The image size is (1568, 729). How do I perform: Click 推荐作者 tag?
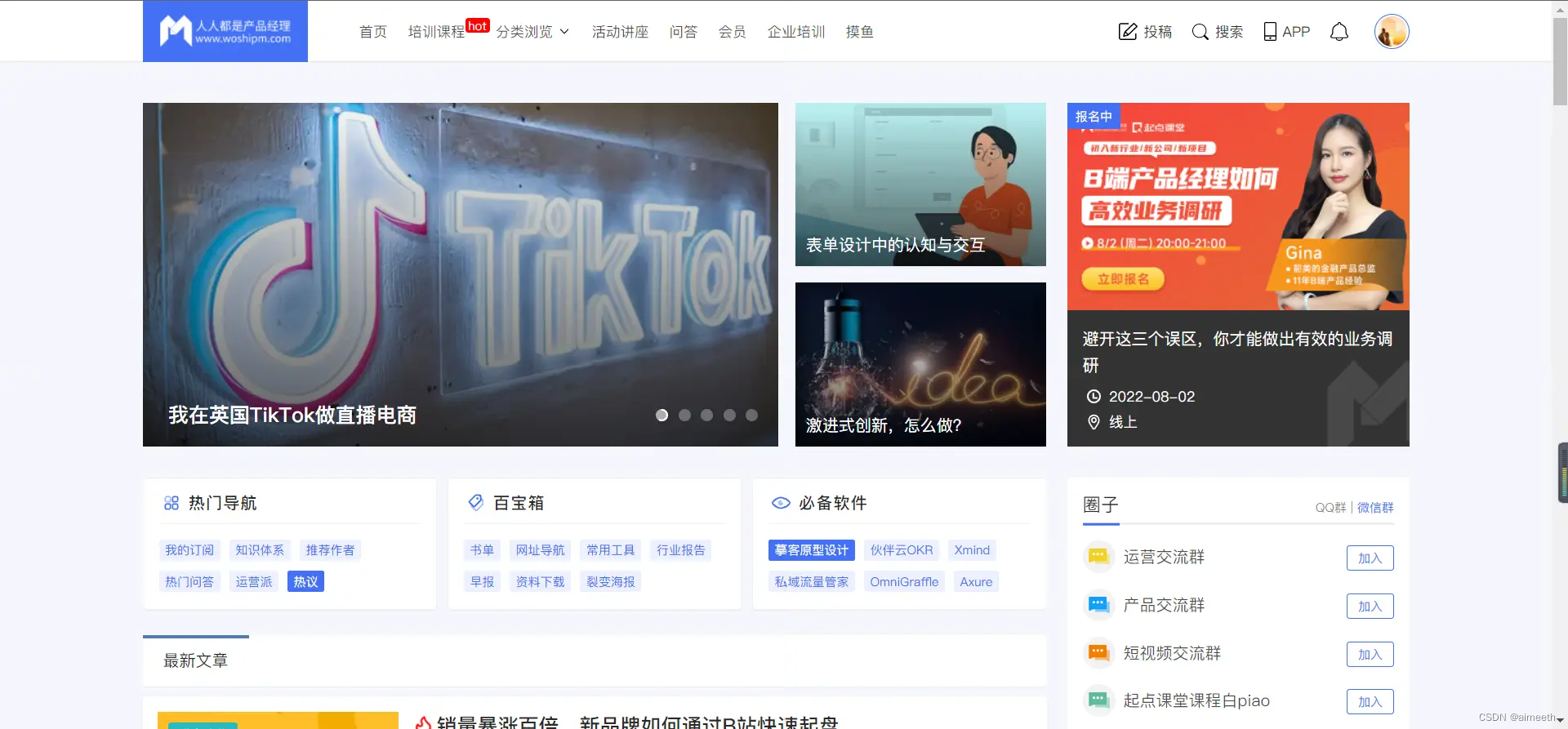pyautogui.click(x=330, y=550)
